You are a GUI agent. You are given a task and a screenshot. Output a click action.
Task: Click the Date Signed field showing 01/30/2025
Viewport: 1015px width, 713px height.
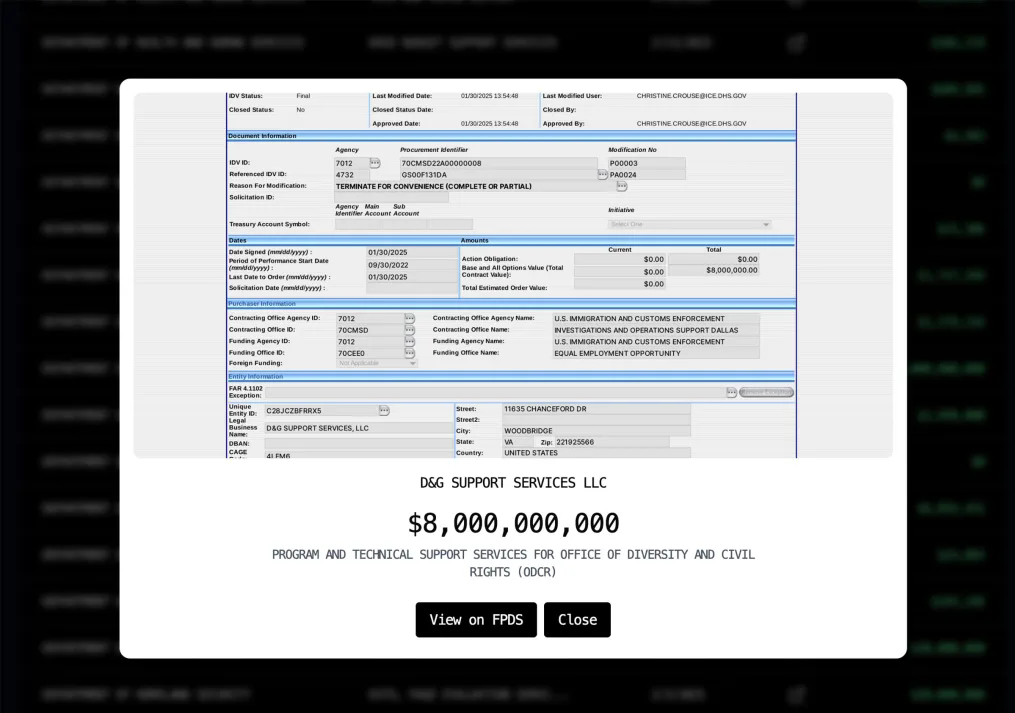[411, 253]
